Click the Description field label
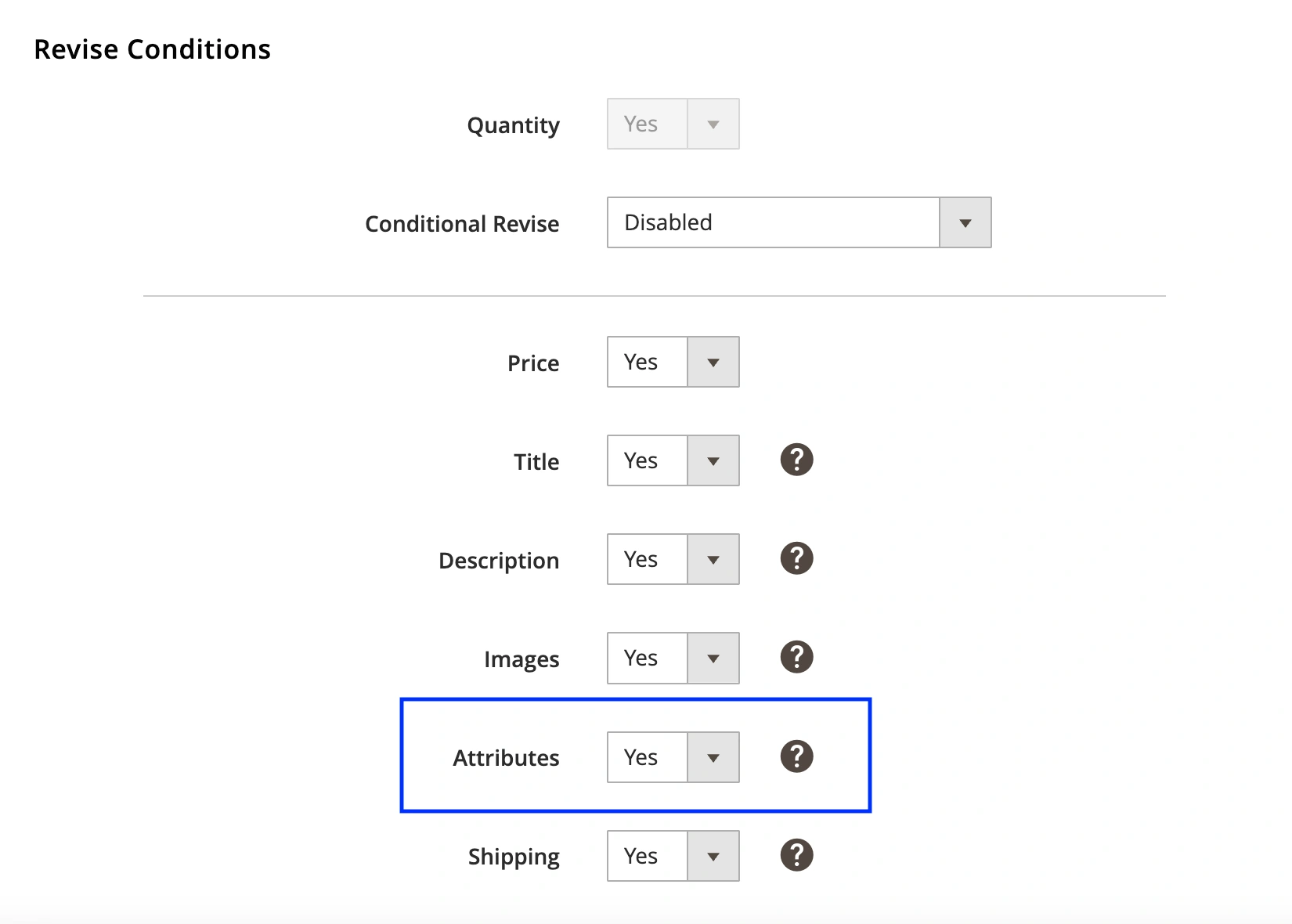Viewport: 1292px width, 924px height. [499, 561]
